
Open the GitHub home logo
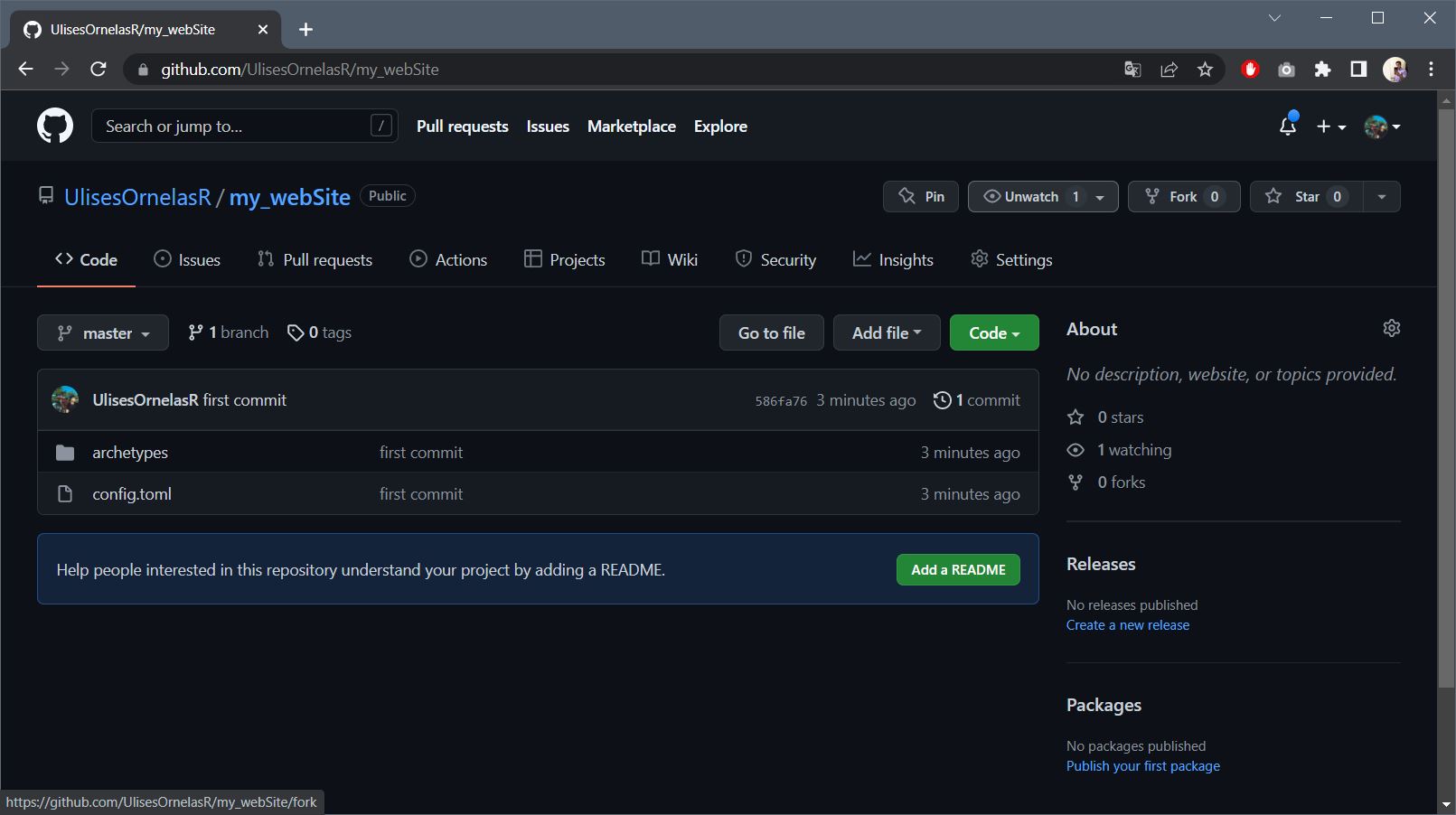point(55,126)
